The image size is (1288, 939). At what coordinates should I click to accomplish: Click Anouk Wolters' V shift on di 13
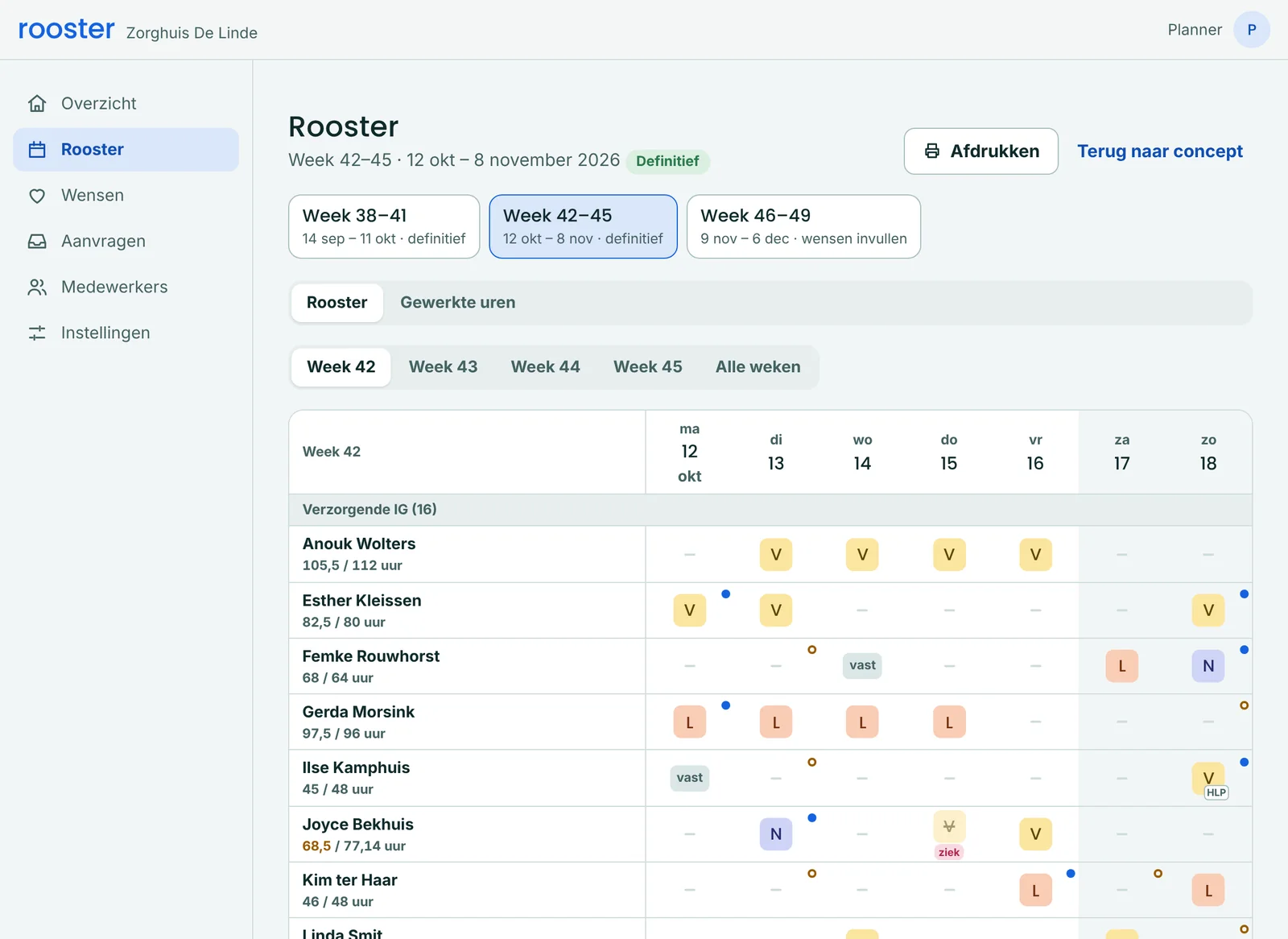[776, 555]
